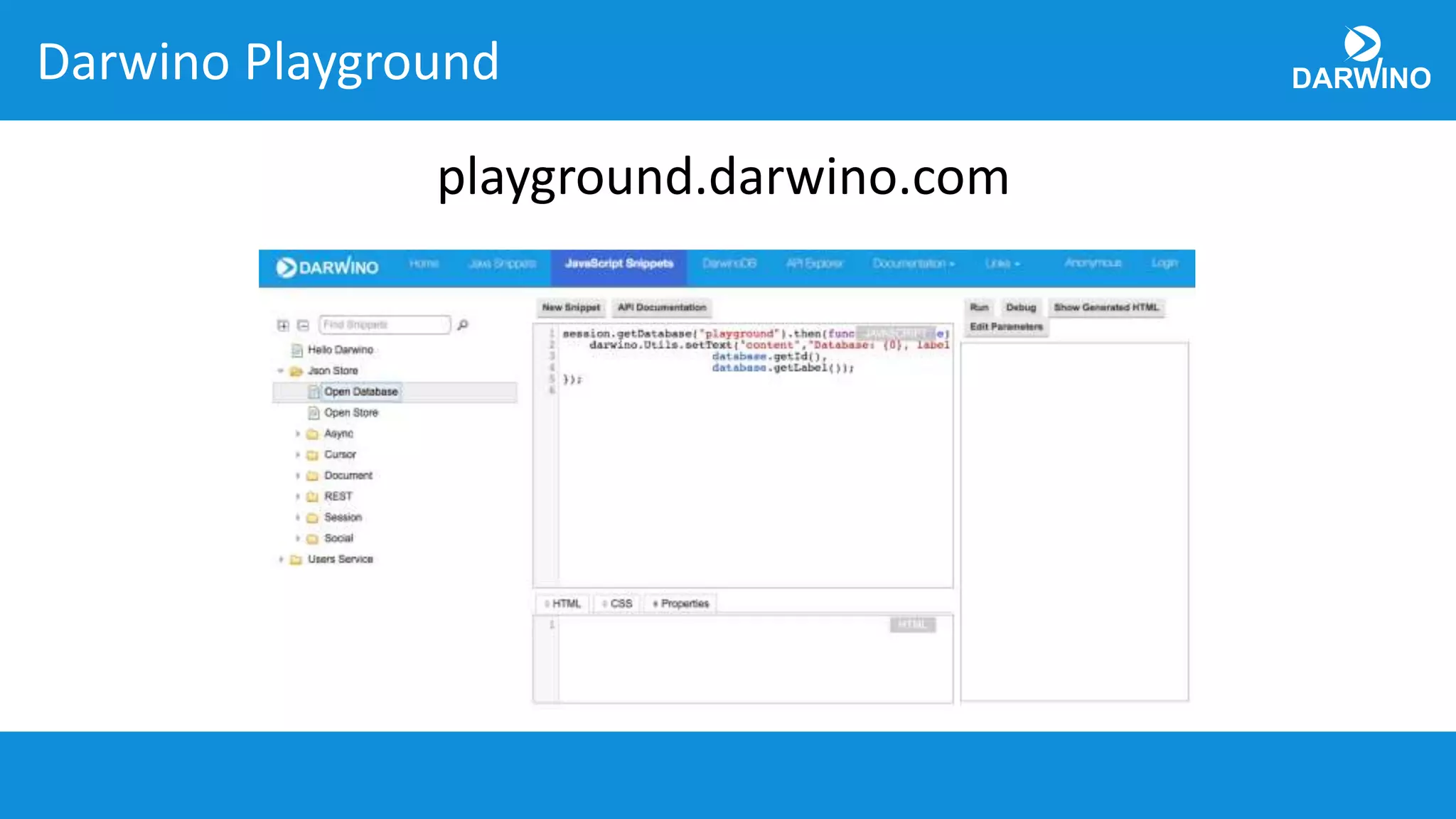Screen dimensions: 1456x819
Task: Click the Darwino logo in the navbar
Action: (x=327, y=267)
